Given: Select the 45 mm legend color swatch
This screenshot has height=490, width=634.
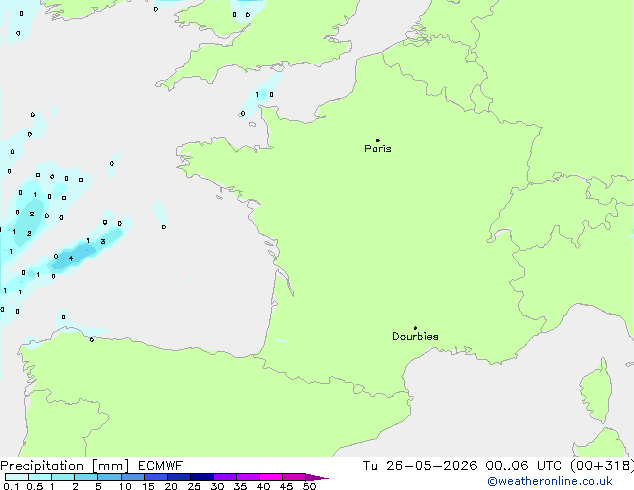Looking at the screenshot, I should tap(294, 477).
